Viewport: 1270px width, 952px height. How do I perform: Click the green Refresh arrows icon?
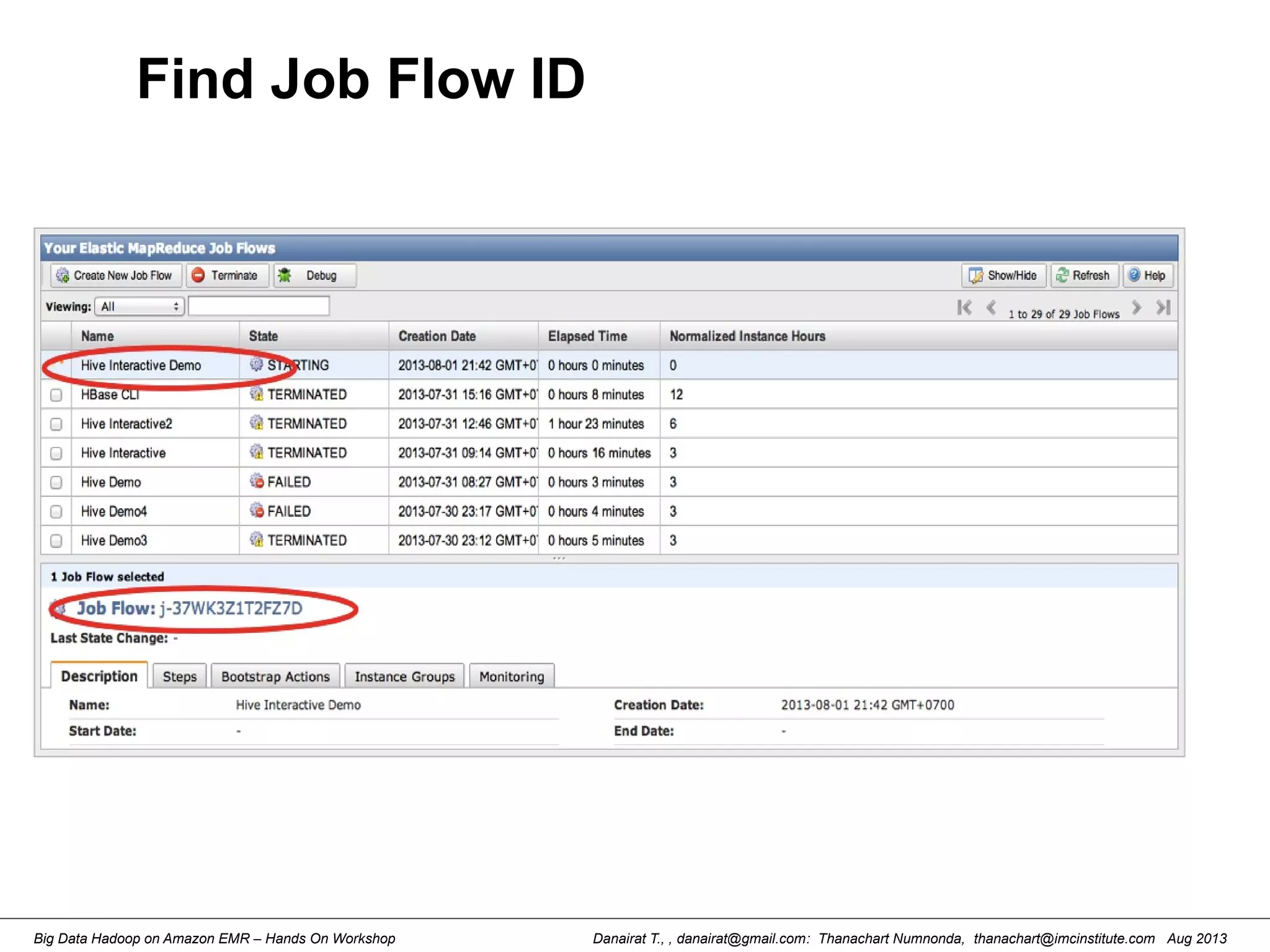[1062, 275]
